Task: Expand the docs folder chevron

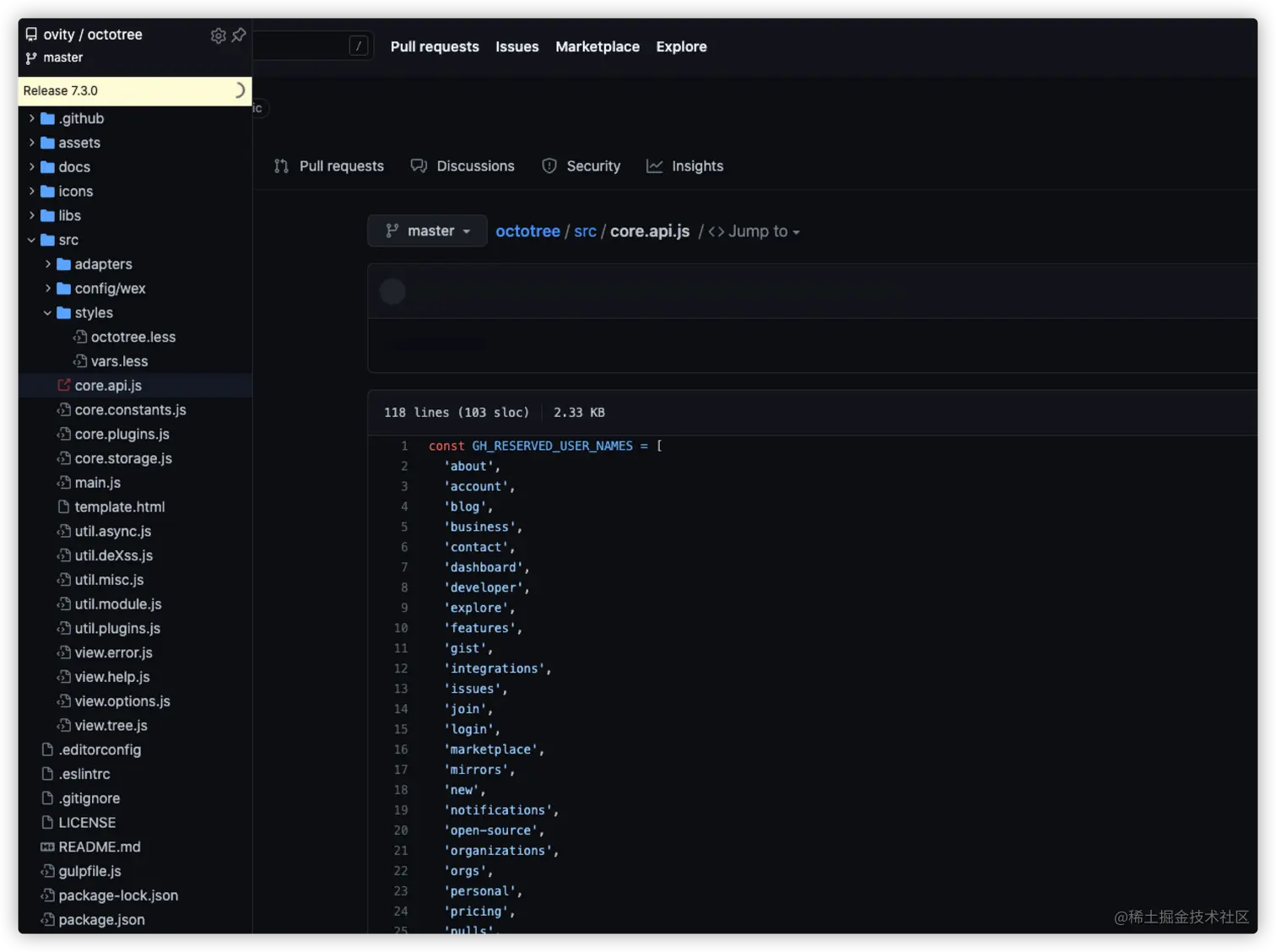Action: tap(32, 167)
